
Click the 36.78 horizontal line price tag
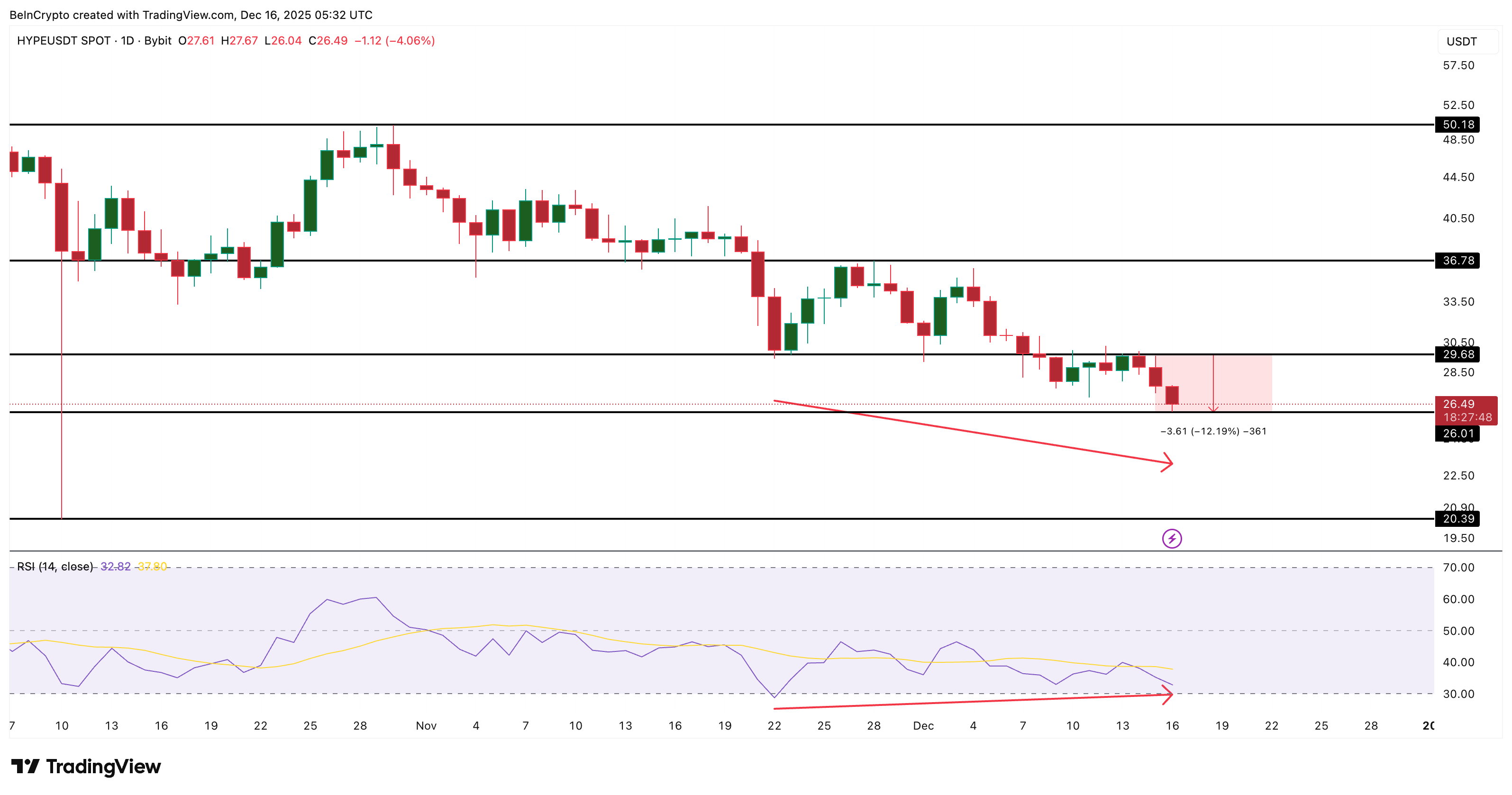pos(1457,261)
